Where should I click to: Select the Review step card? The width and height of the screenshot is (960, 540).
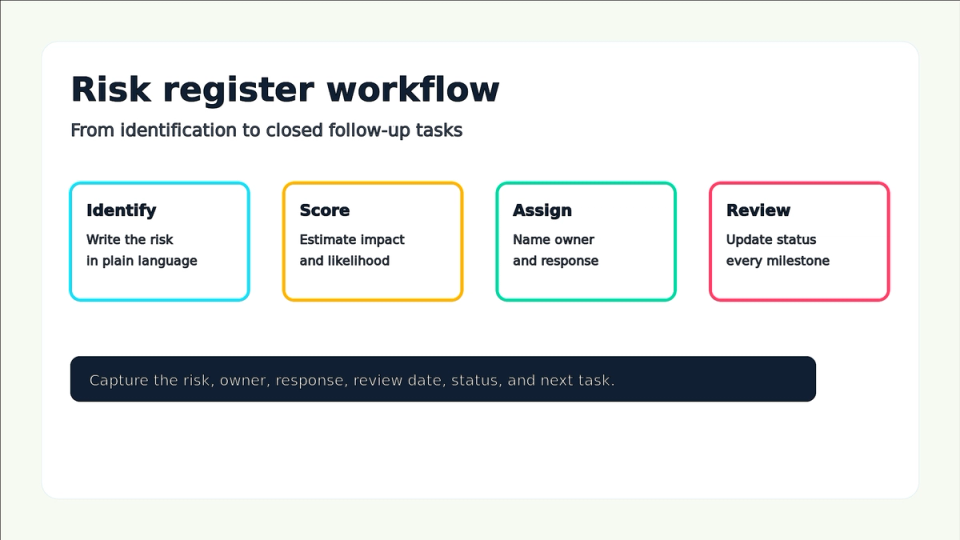click(x=800, y=241)
